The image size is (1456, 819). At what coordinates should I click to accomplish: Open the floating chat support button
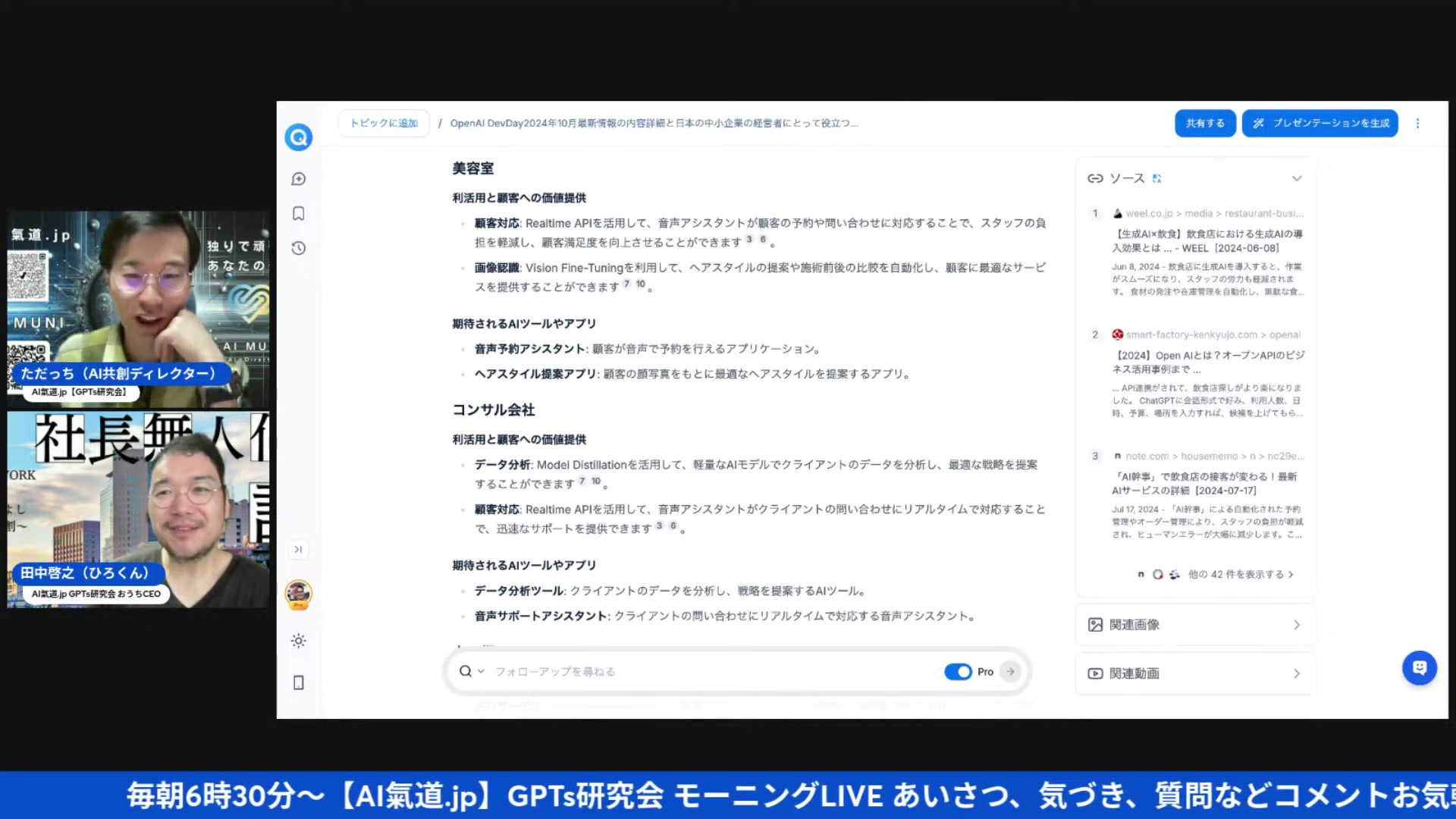point(1420,668)
